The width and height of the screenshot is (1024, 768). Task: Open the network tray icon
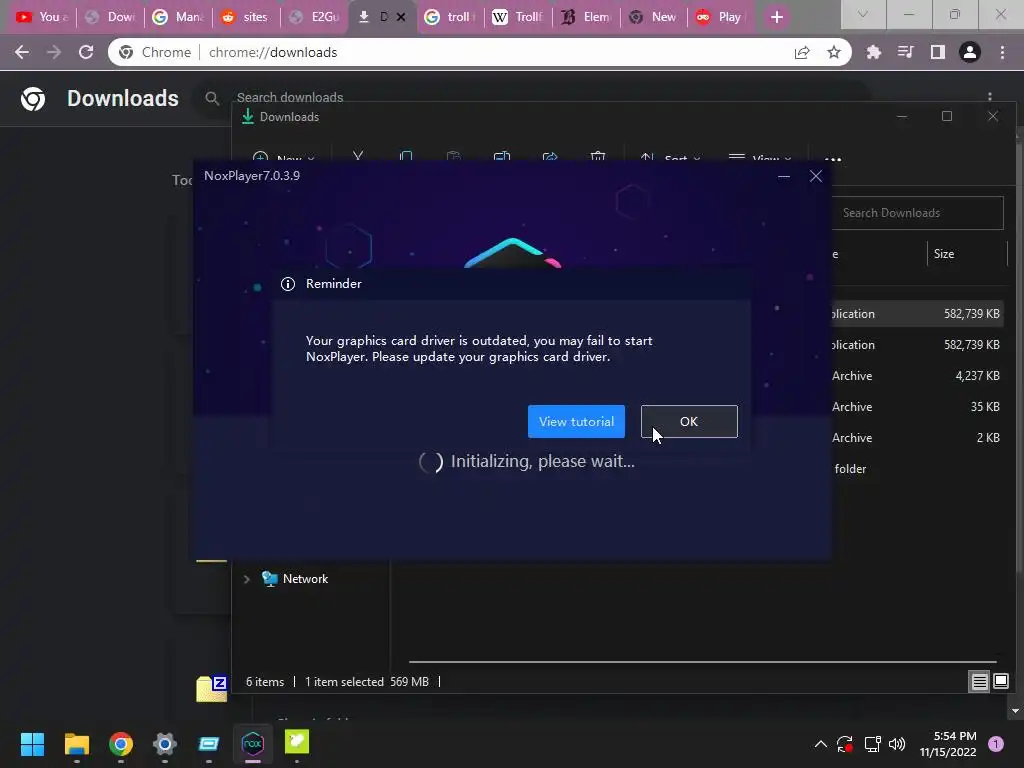(x=872, y=744)
